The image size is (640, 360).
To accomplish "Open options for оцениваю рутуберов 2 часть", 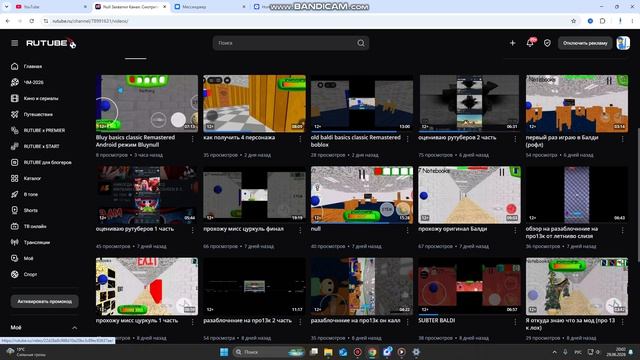I will pyautogui.click(x=515, y=139).
